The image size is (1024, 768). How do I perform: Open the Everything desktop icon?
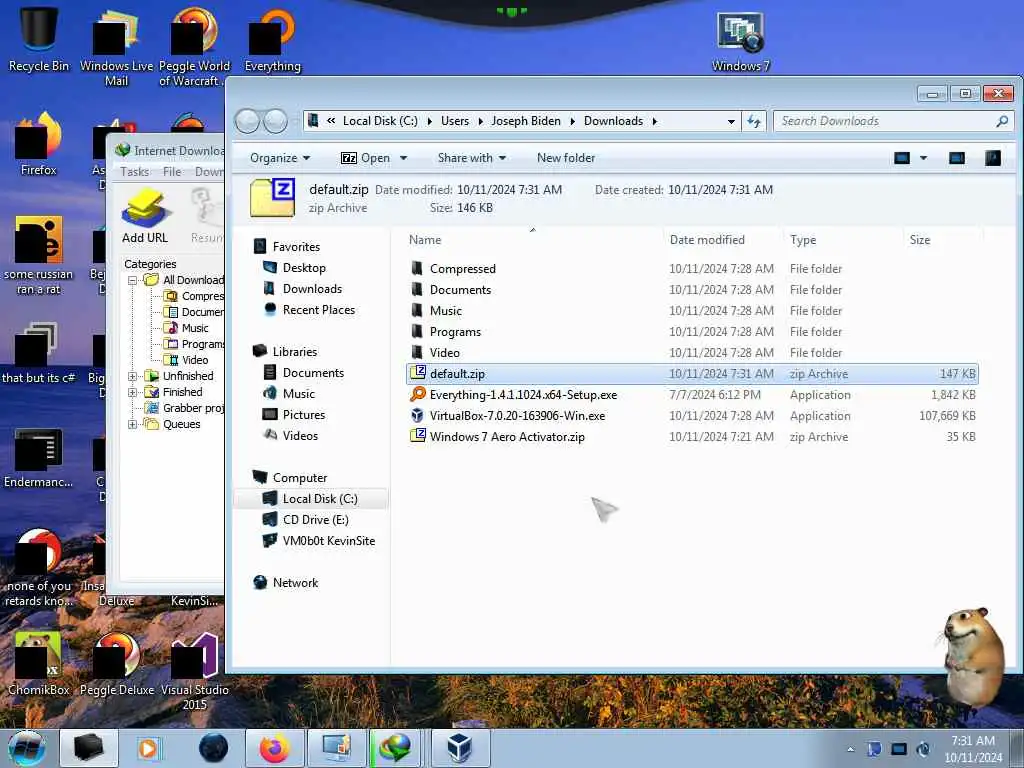coord(272,39)
